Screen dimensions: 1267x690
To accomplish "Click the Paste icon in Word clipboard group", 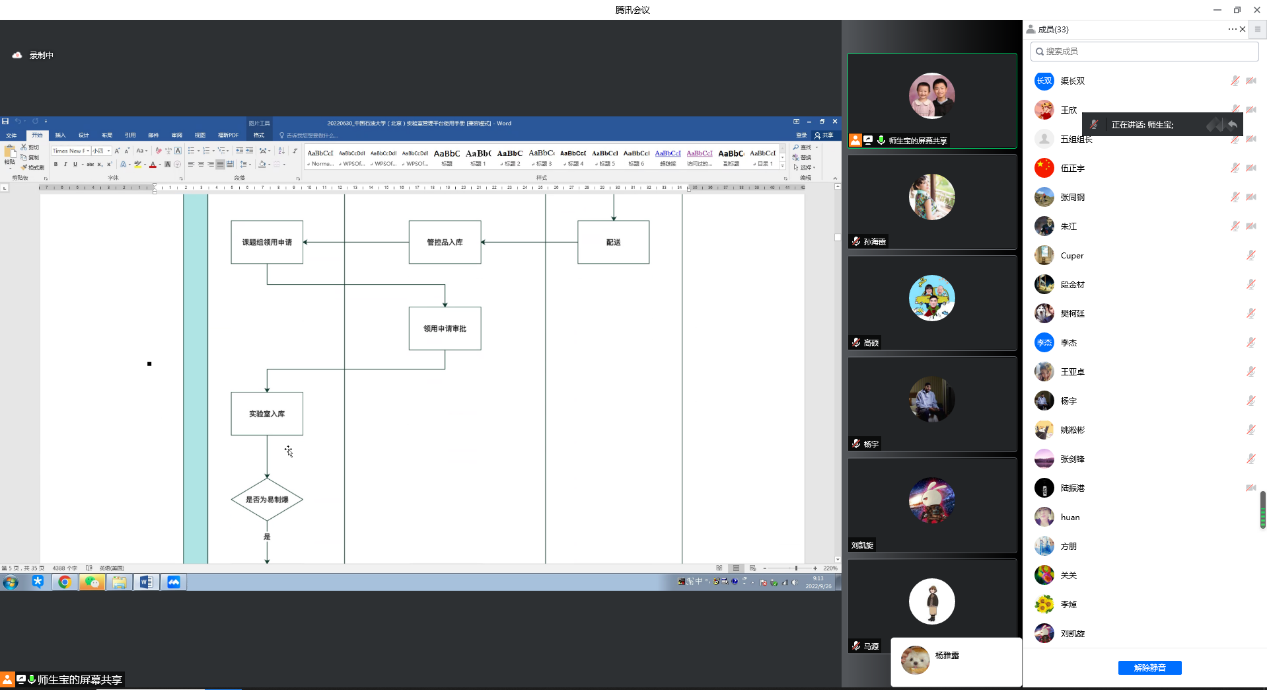I will [10, 154].
